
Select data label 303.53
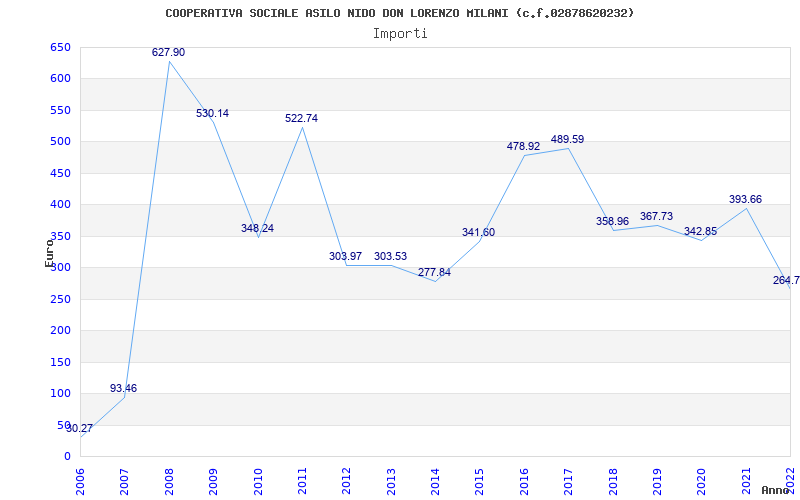pos(390,257)
